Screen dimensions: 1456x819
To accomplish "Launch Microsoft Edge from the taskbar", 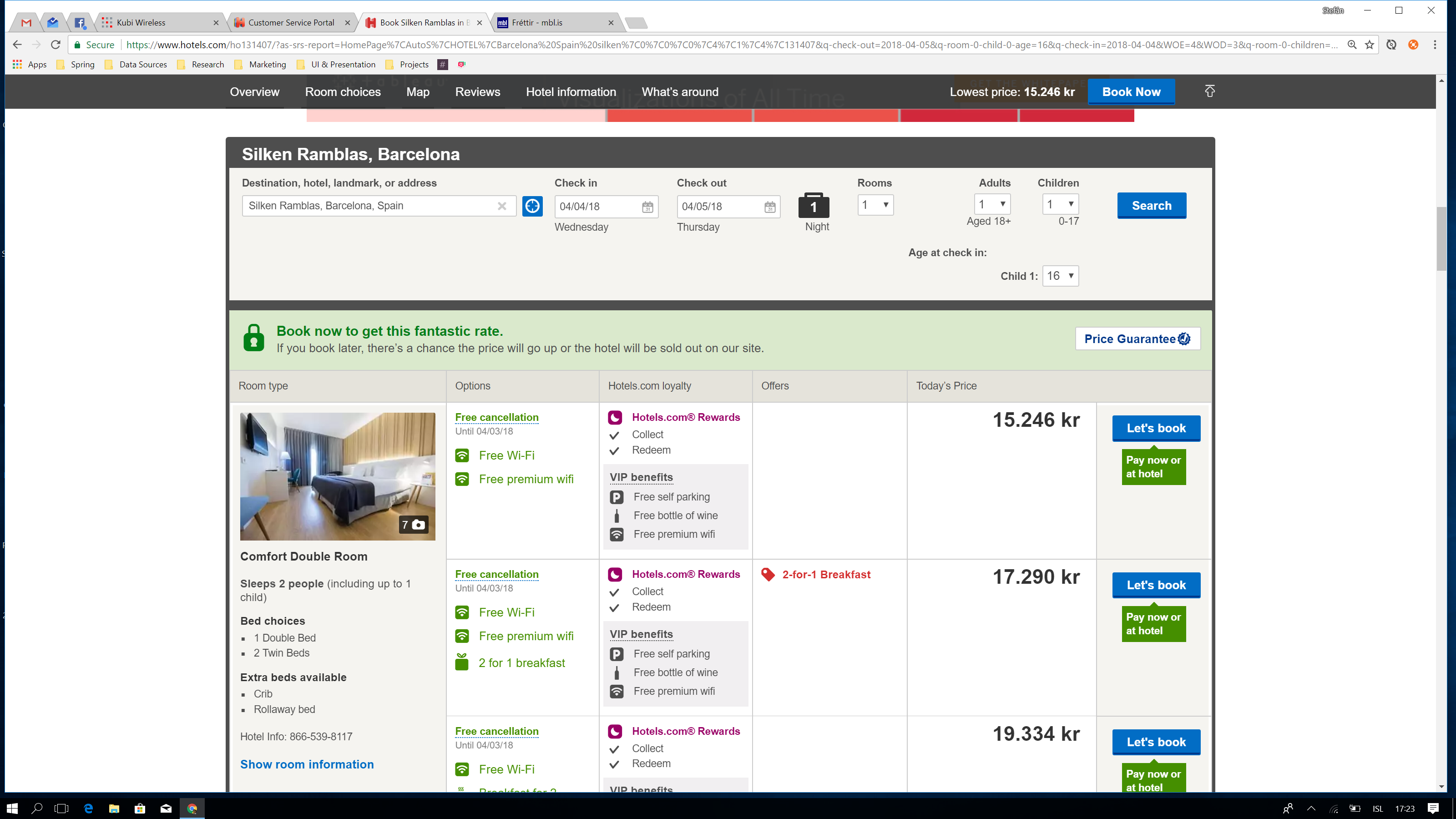I will tap(88, 808).
